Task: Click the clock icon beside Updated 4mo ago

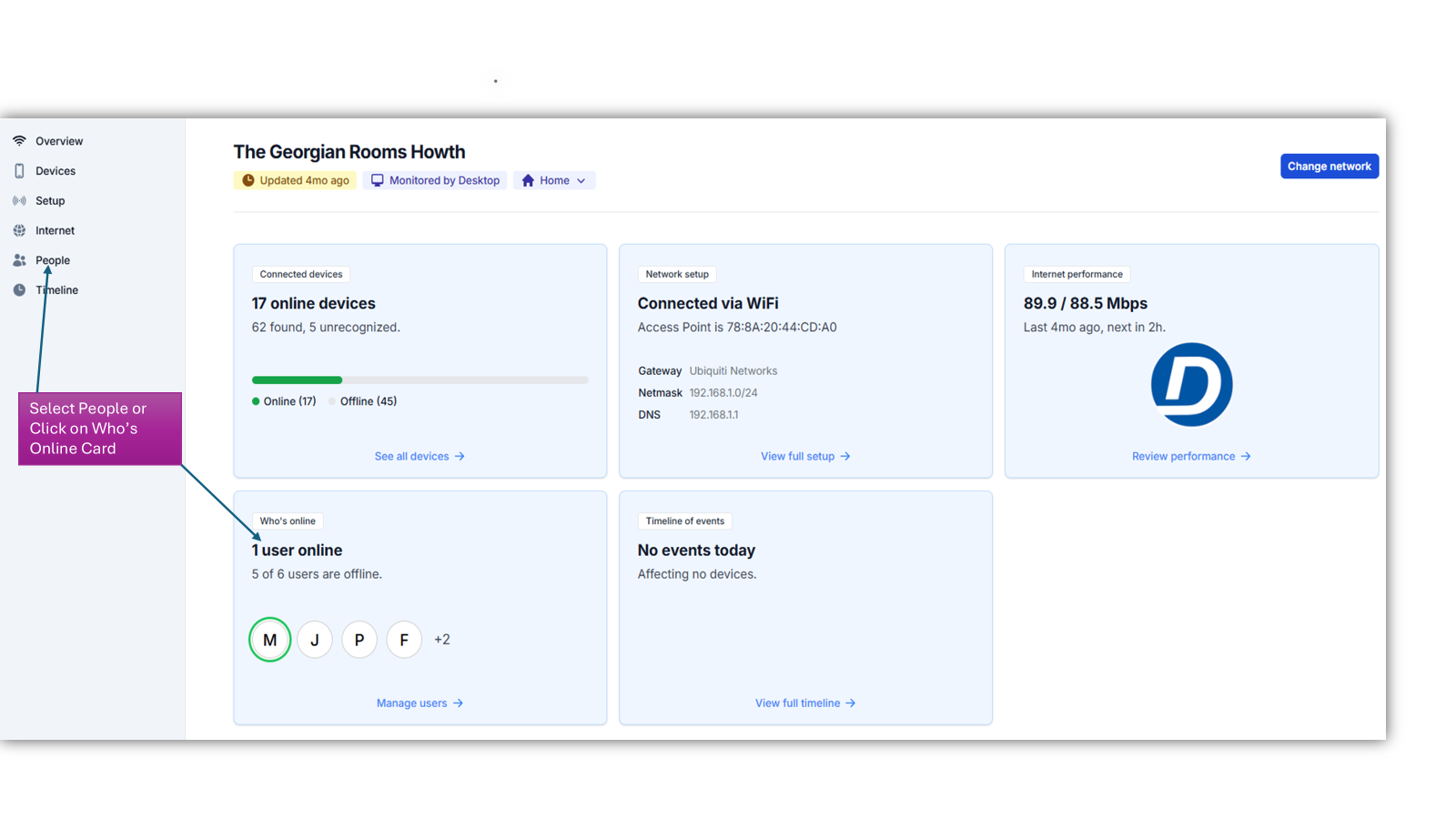Action: click(248, 180)
